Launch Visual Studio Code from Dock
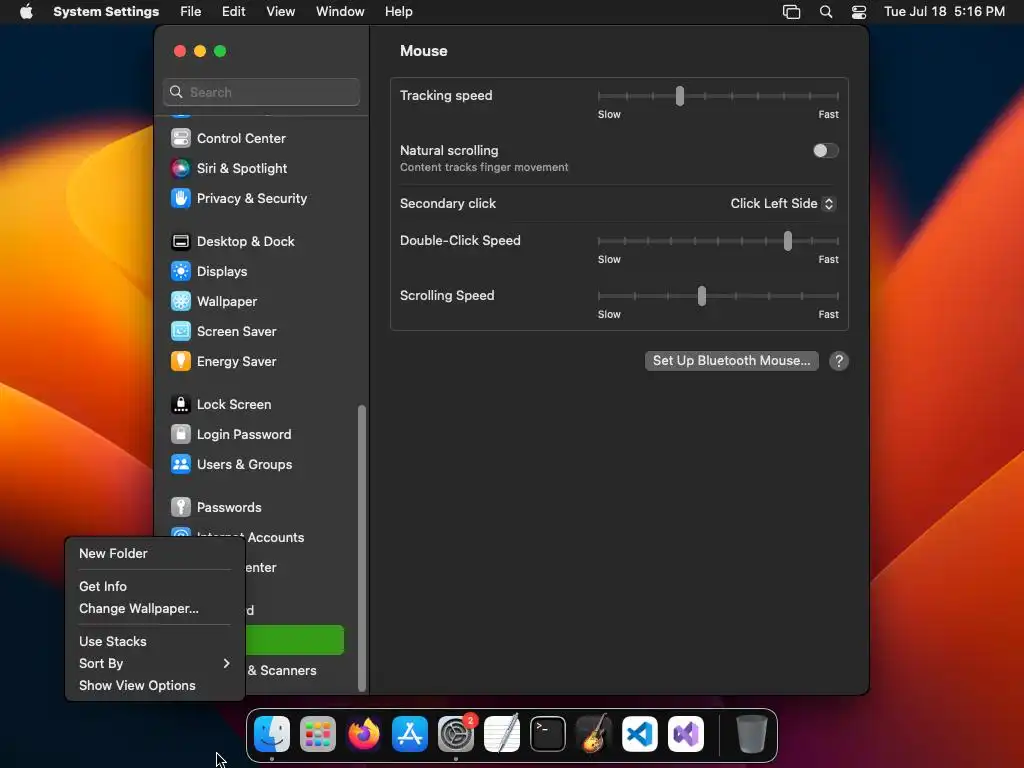Image resolution: width=1024 pixels, height=768 pixels. click(x=639, y=734)
